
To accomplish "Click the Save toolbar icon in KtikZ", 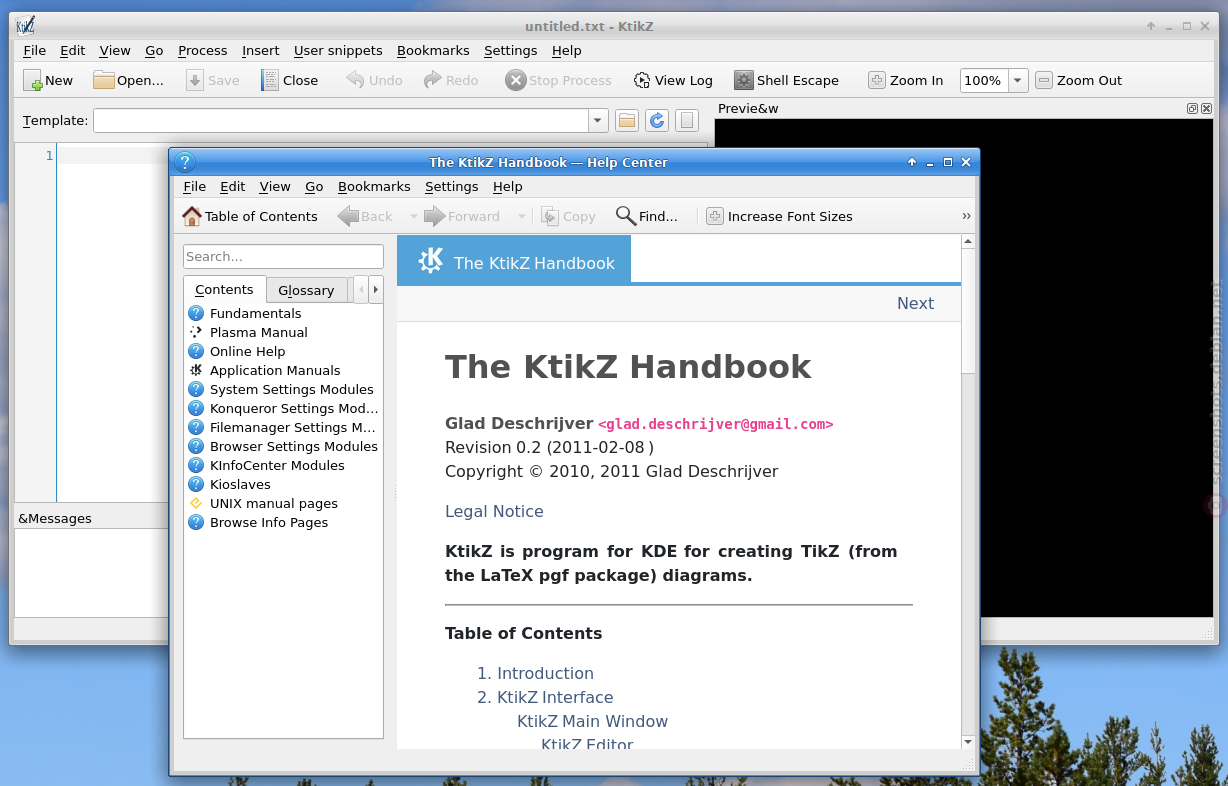I will tap(195, 80).
